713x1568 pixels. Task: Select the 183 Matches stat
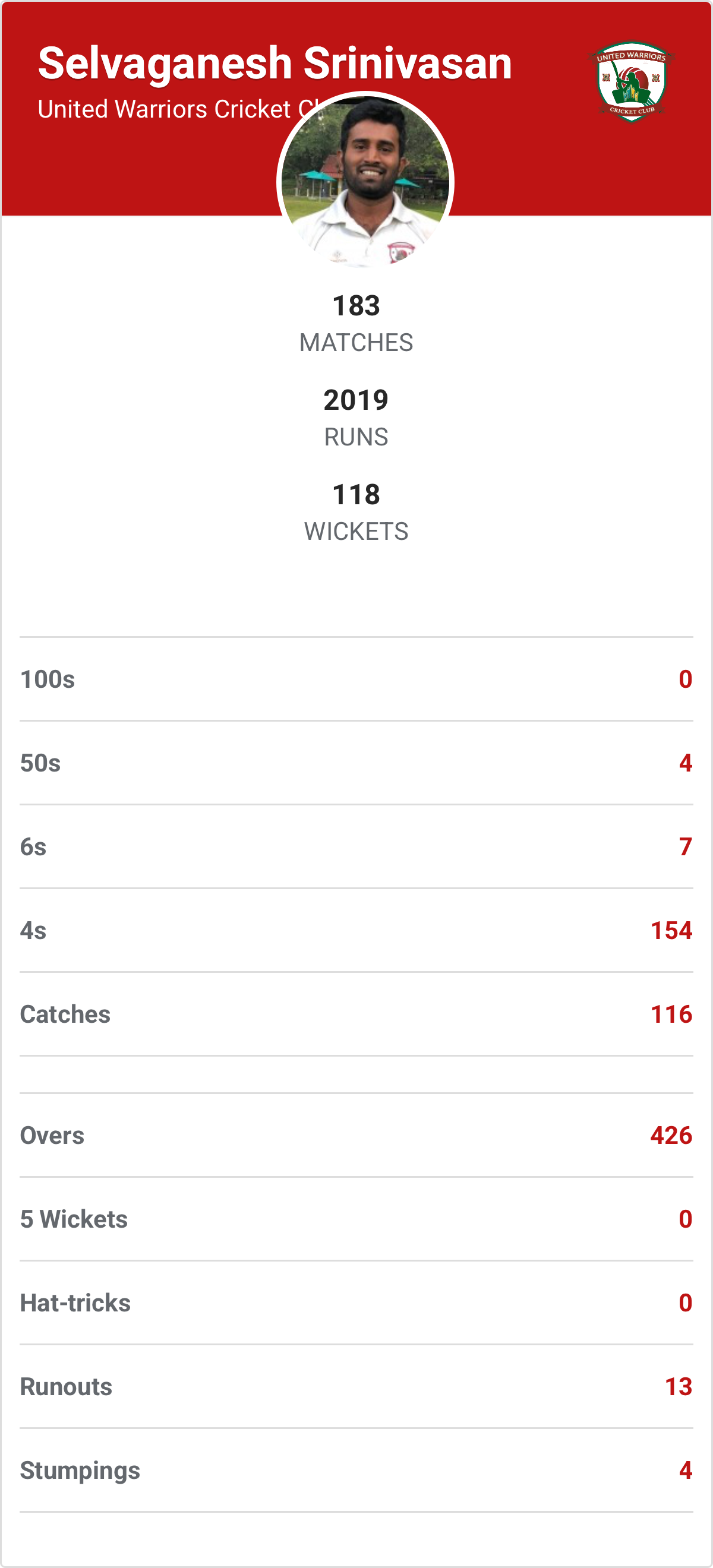tap(356, 323)
